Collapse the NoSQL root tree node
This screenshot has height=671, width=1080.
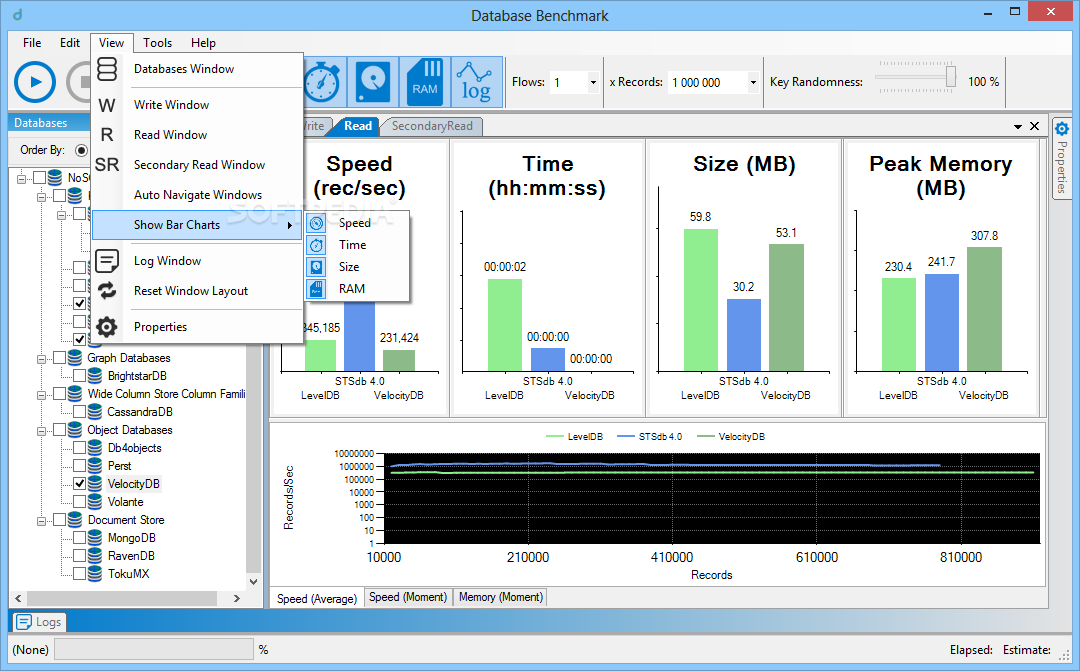(x=21, y=178)
